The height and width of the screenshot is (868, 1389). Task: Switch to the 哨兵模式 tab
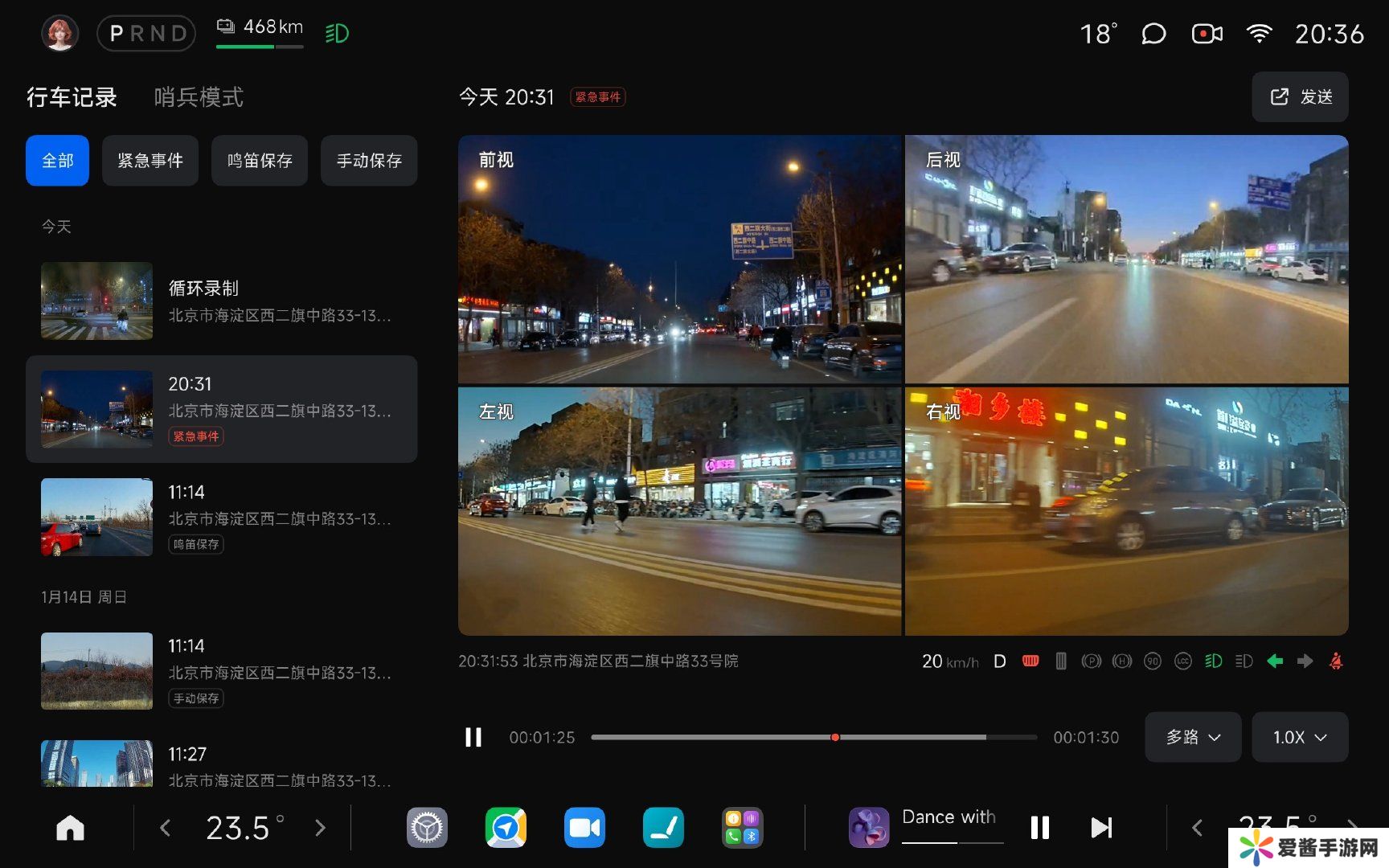199,97
